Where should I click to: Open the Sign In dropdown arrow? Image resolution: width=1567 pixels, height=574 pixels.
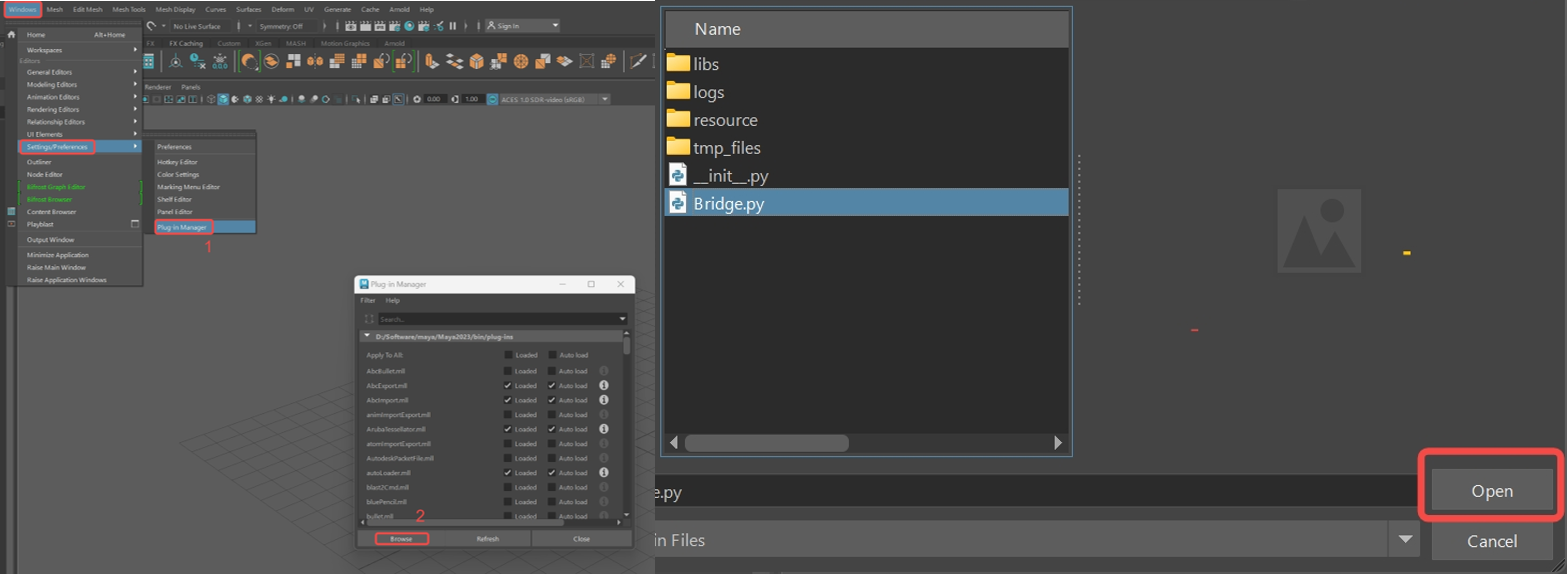pos(555,26)
